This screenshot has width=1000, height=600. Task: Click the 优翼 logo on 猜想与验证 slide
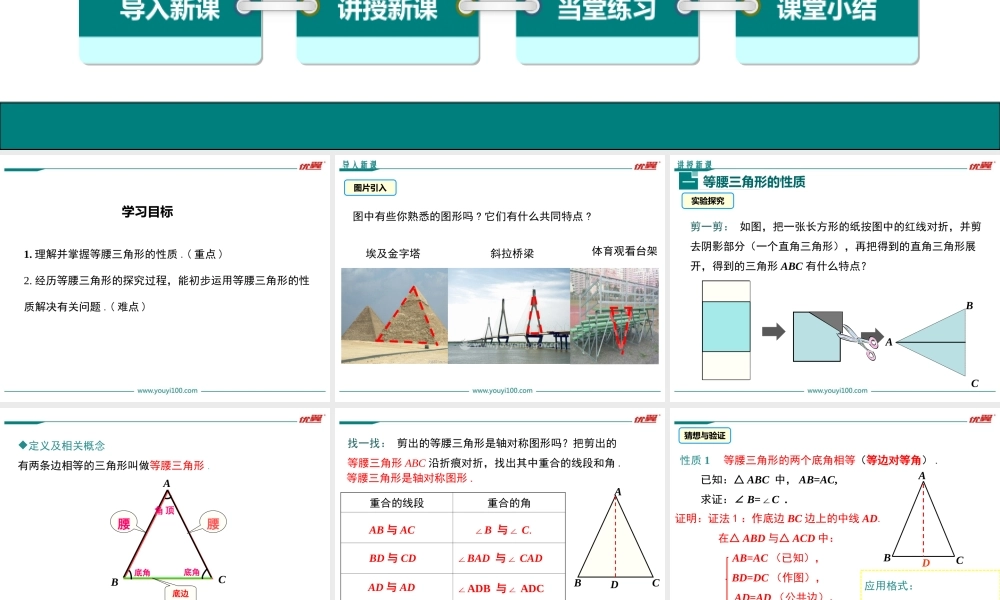coord(981,419)
